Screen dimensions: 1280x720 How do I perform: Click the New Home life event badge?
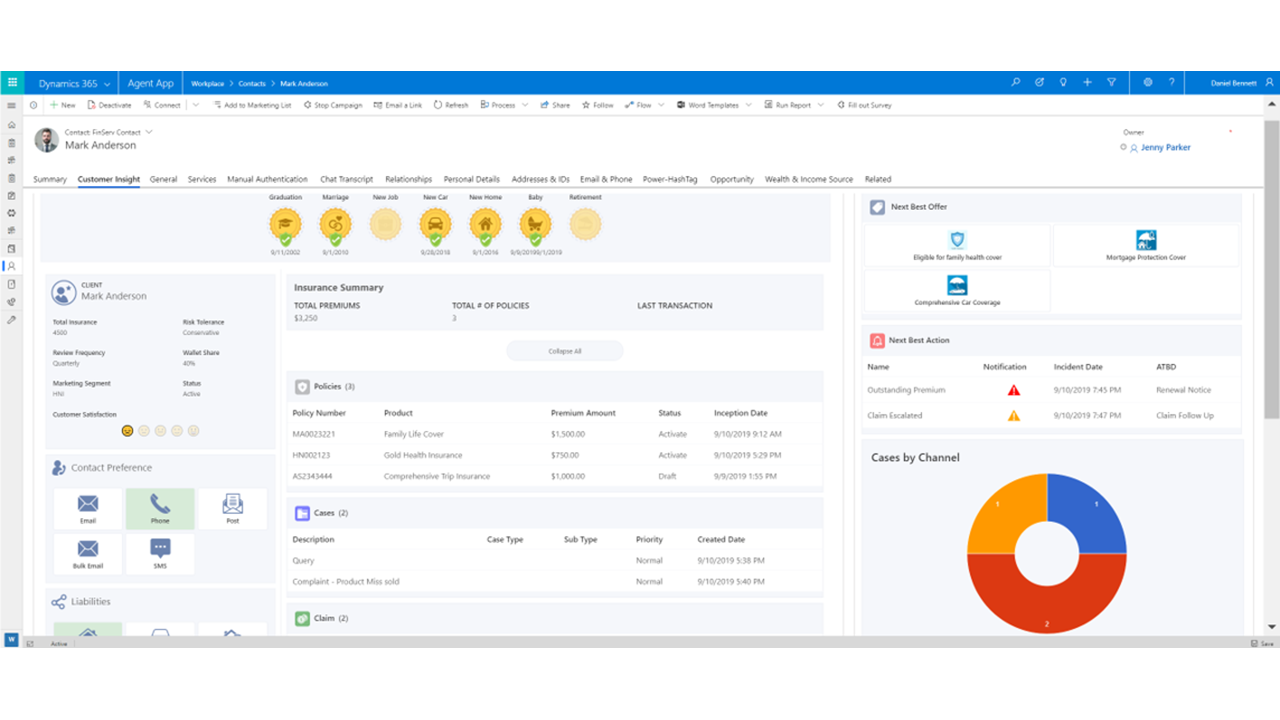tap(485, 225)
